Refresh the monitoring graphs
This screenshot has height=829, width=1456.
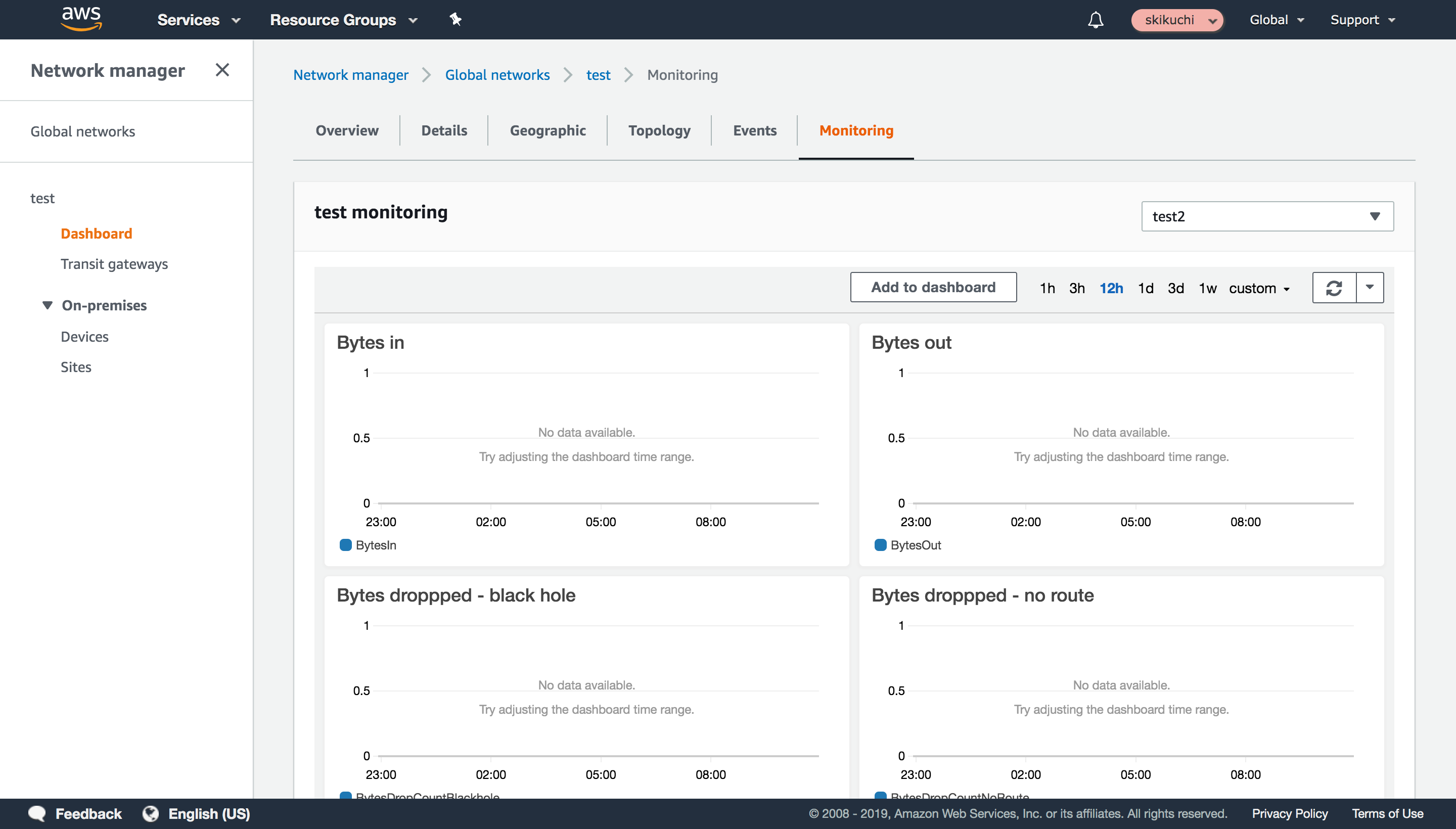click(x=1335, y=288)
